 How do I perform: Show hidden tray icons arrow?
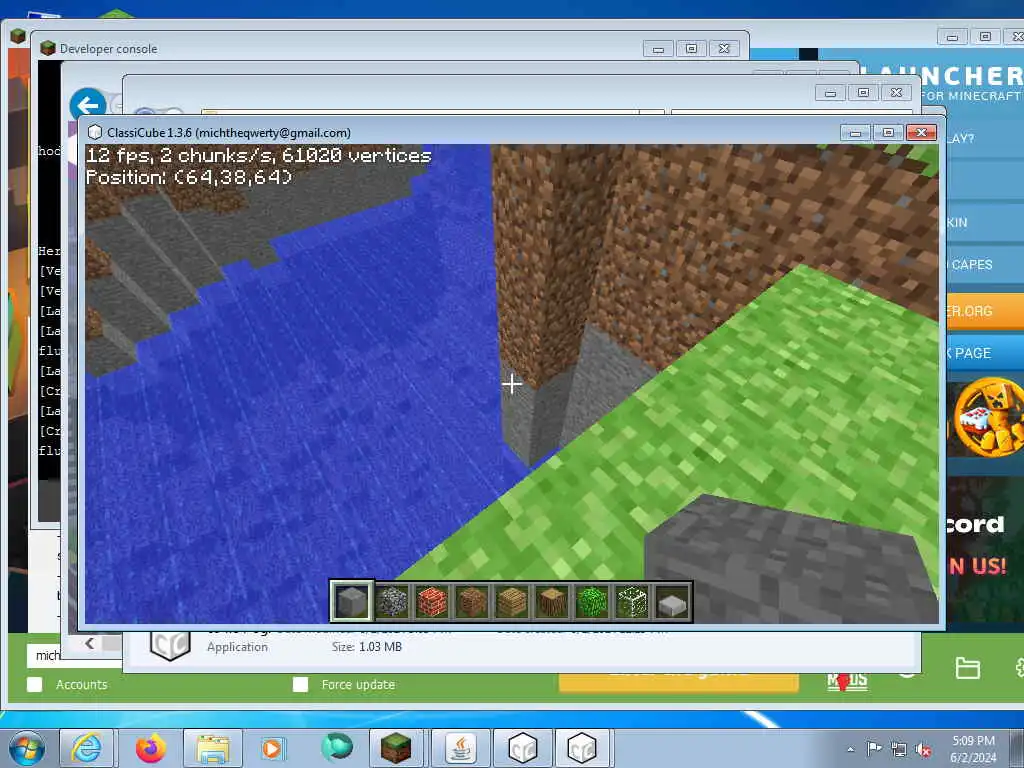pos(850,750)
